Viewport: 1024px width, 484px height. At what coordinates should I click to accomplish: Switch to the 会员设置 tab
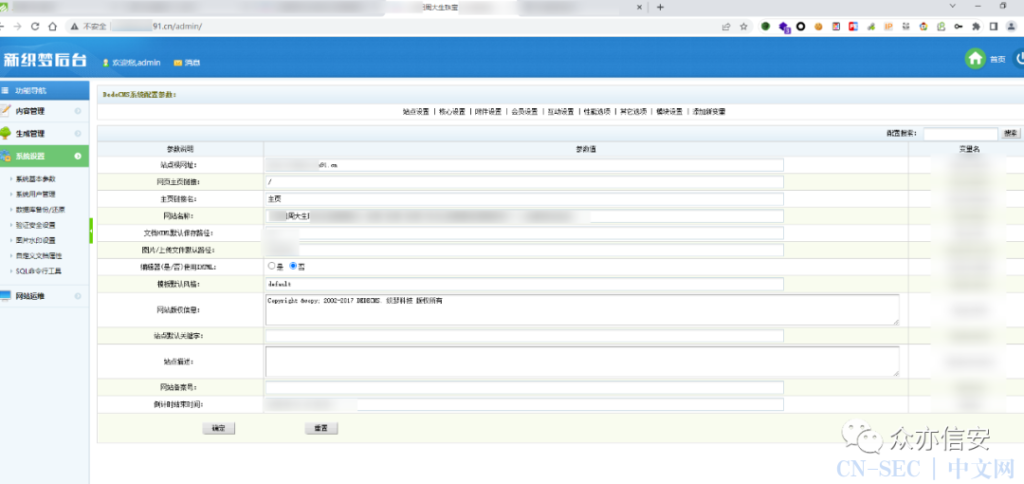tap(524, 112)
